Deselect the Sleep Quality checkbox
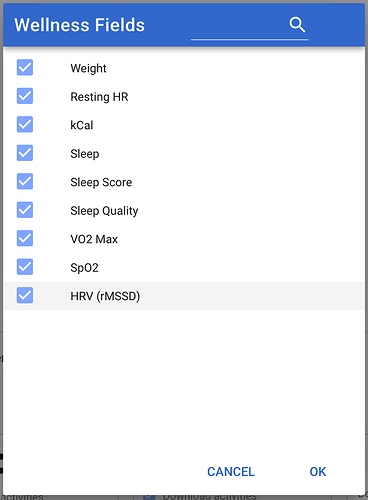Image resolution: width=368 pixels, height=500 pixels. (25, 210)
